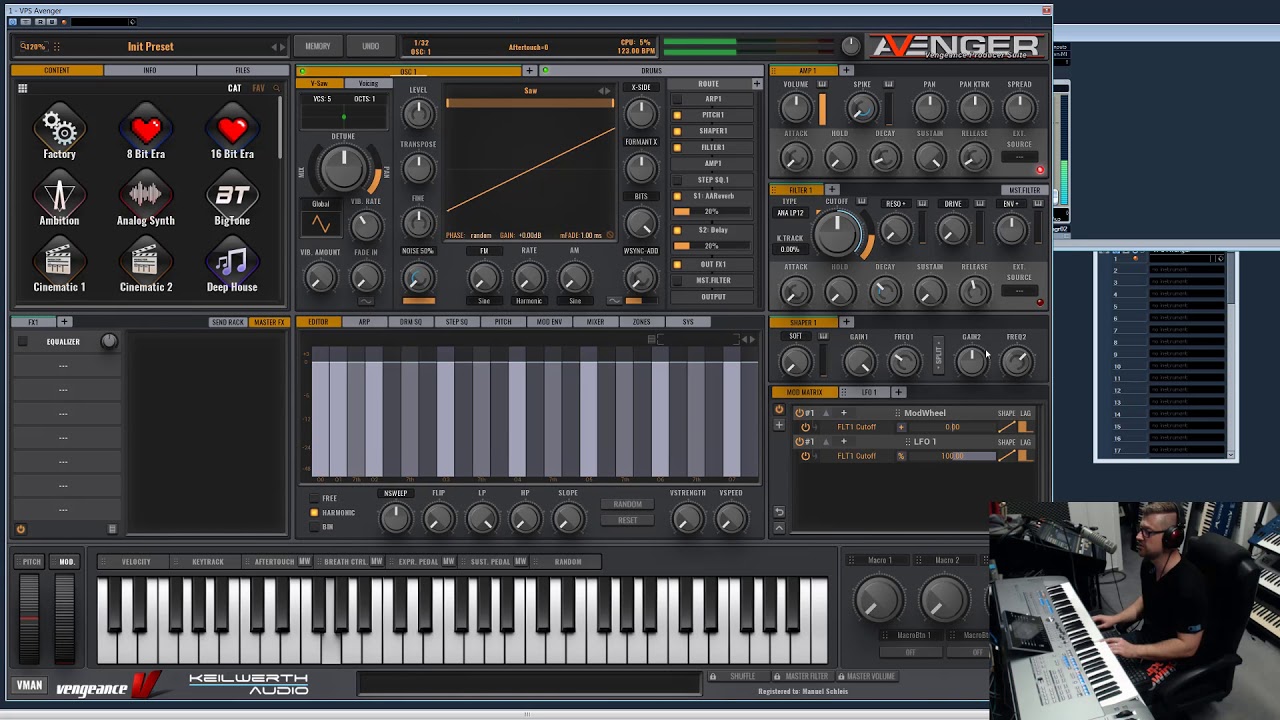Open the Global vibrato mode dropdown
The height and width of the screenshot is (720, 1280).
[x=321, y=204]
